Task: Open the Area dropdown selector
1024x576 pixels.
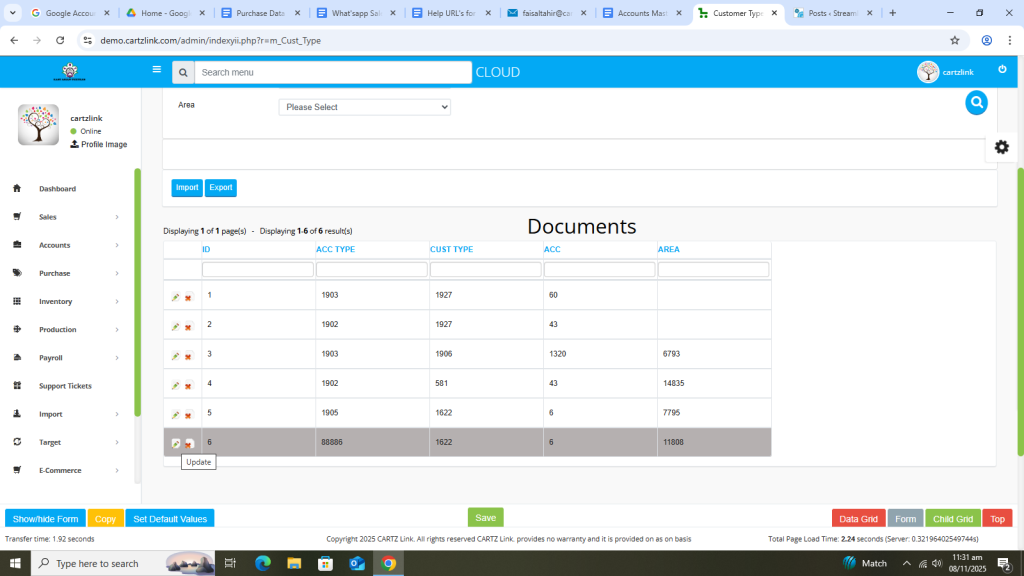Action: [364, 107]
